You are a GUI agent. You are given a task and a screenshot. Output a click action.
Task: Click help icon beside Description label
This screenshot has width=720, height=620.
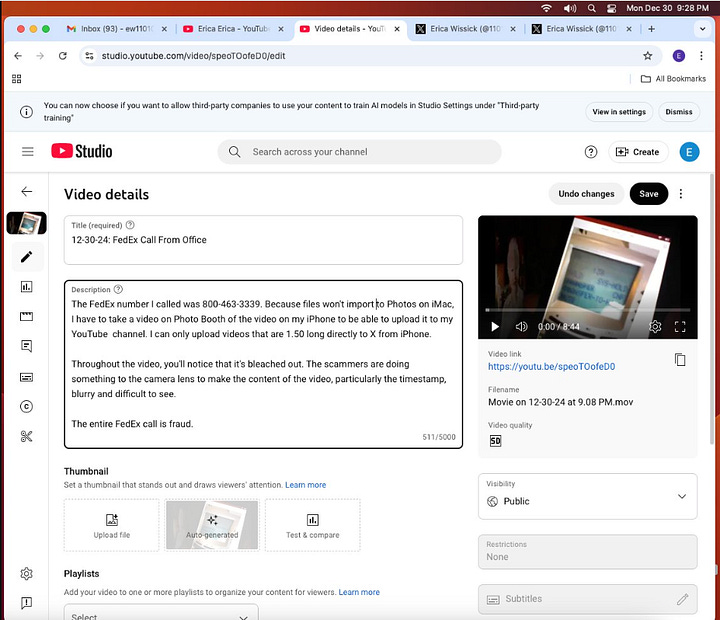[x=118, y=289]
